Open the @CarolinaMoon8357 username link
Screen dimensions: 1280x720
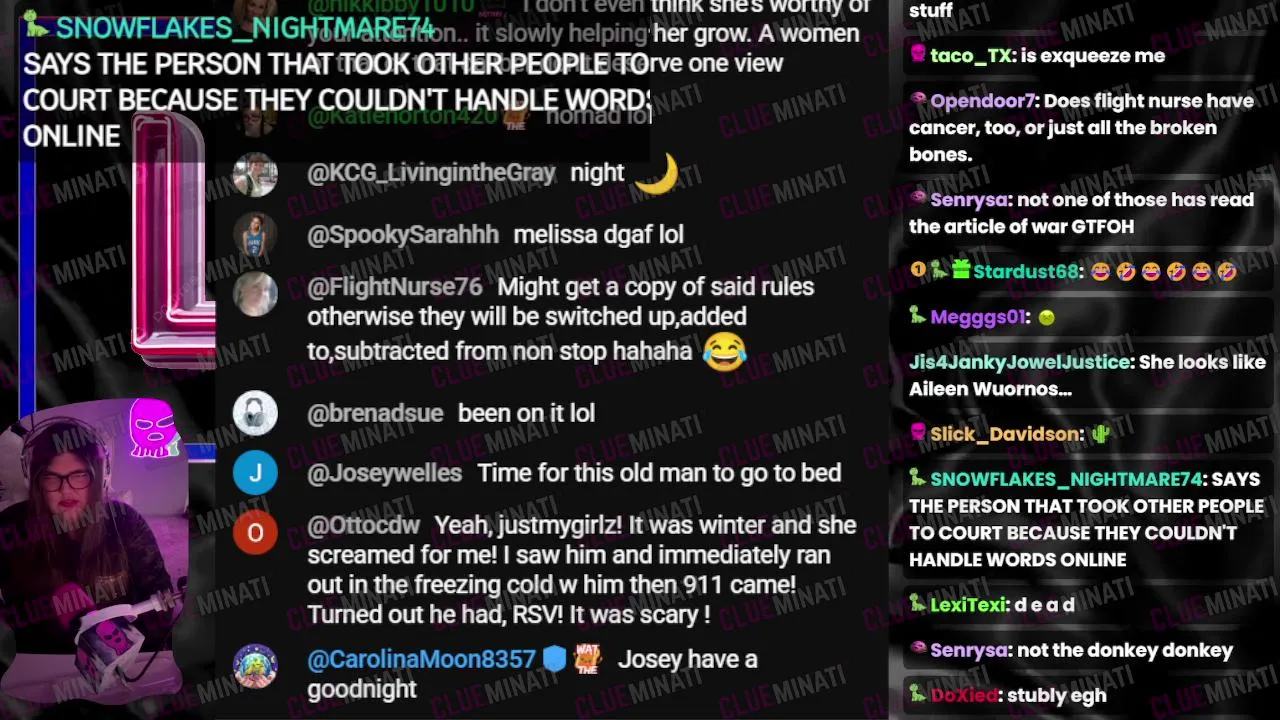tap(421, 659)
